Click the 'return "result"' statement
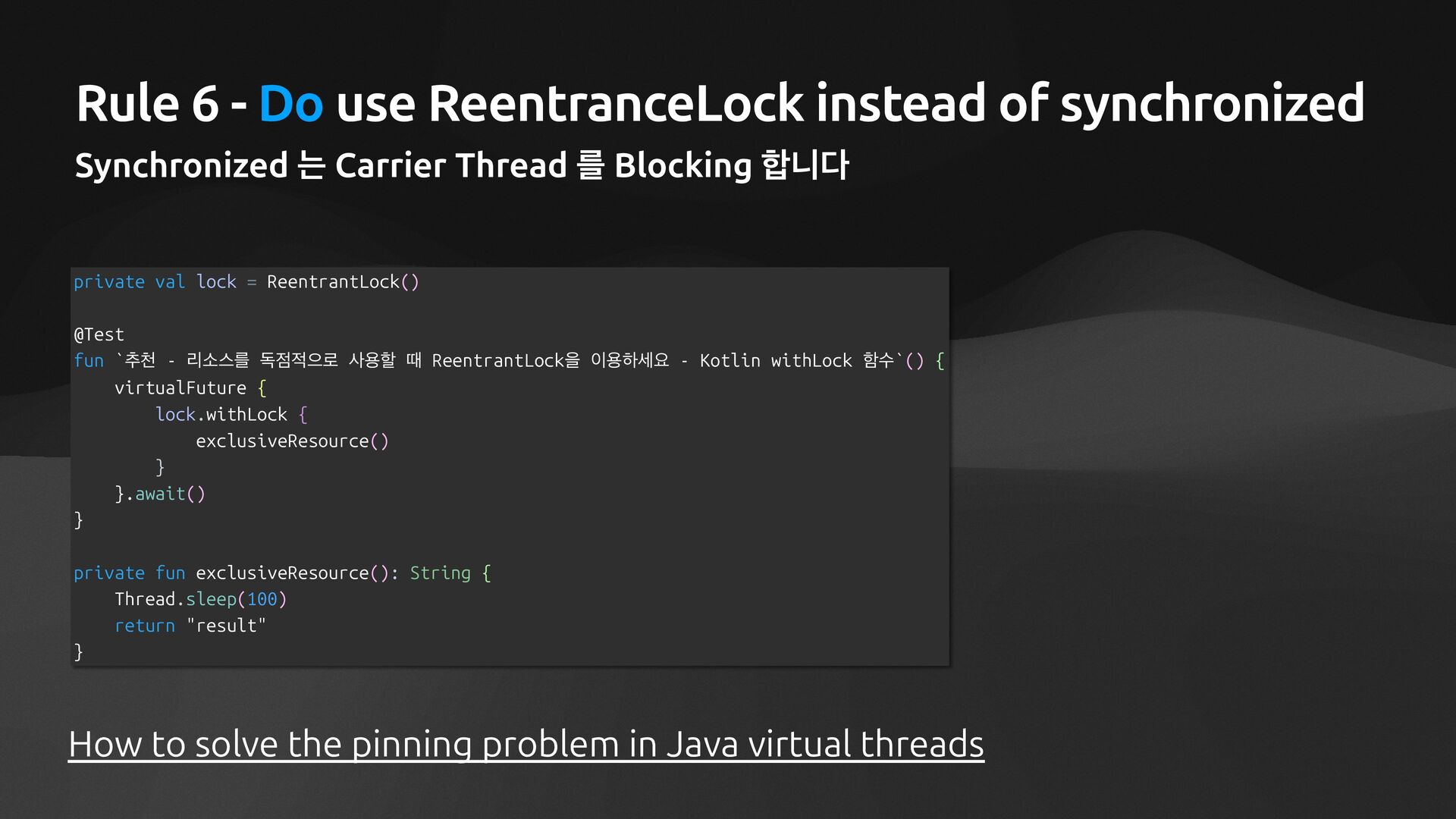Viewport: 1456px width, 819px height. tap(190, 626)
